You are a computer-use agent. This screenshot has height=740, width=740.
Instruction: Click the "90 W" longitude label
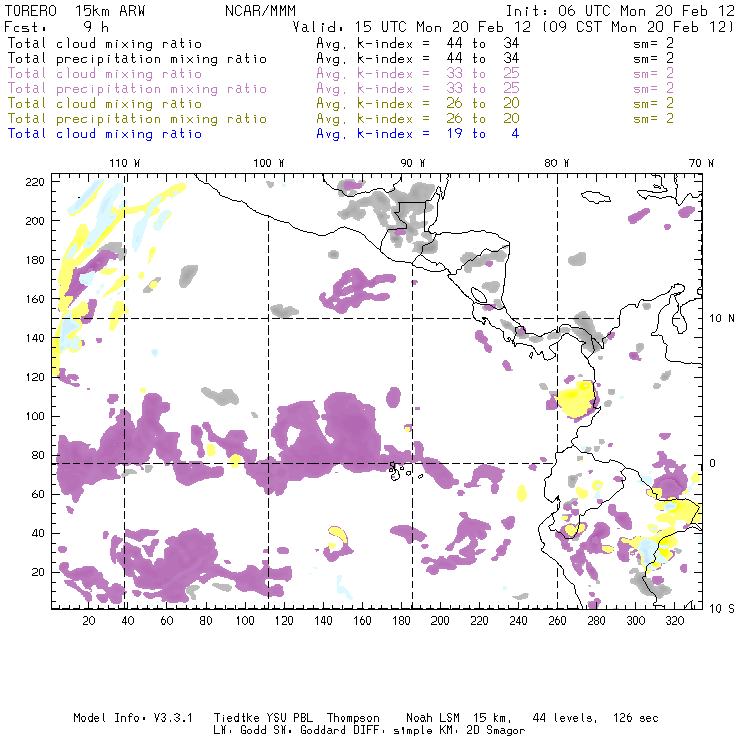413,163
